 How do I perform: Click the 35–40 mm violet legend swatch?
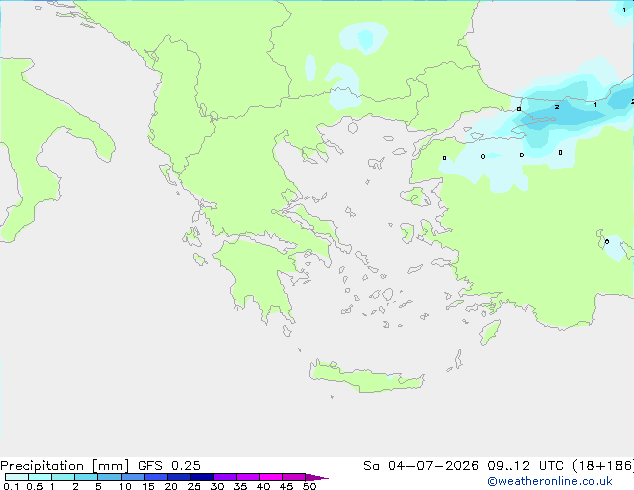(248, 477)
